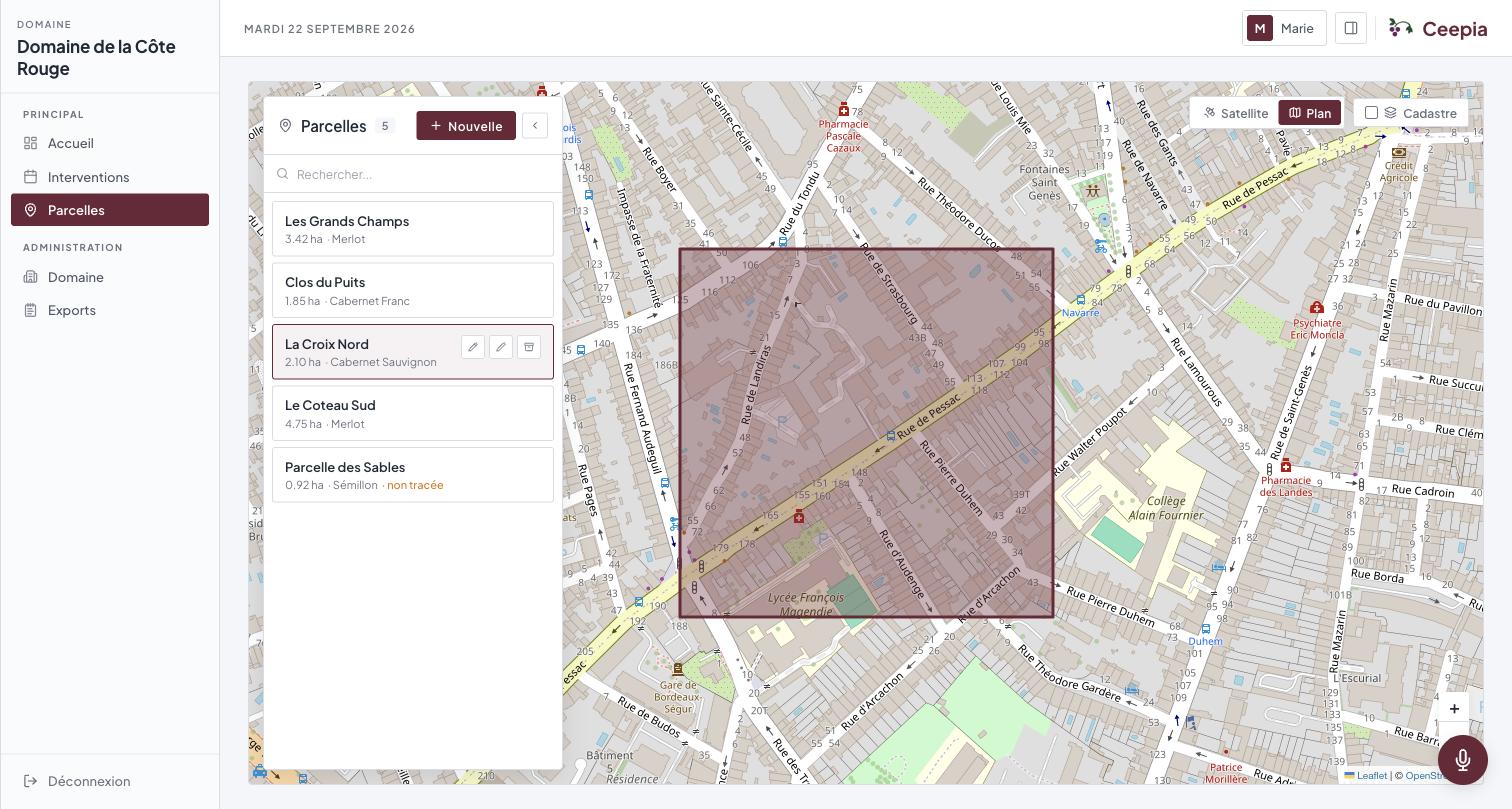Open the Leaflet attribution link
Viewport: 1512px width, 809px height.
tap(1366, 775)
